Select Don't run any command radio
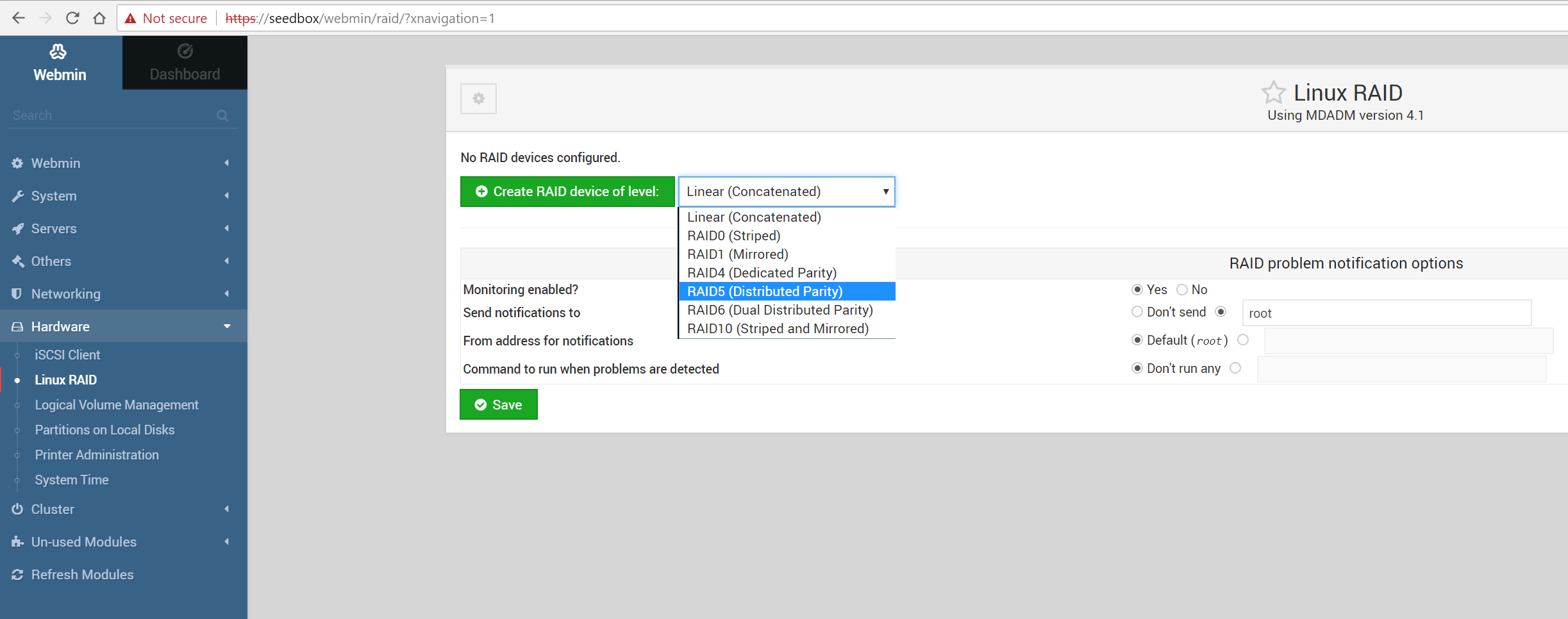This screenshot has height=619, width=1568. pos(1137,368)
